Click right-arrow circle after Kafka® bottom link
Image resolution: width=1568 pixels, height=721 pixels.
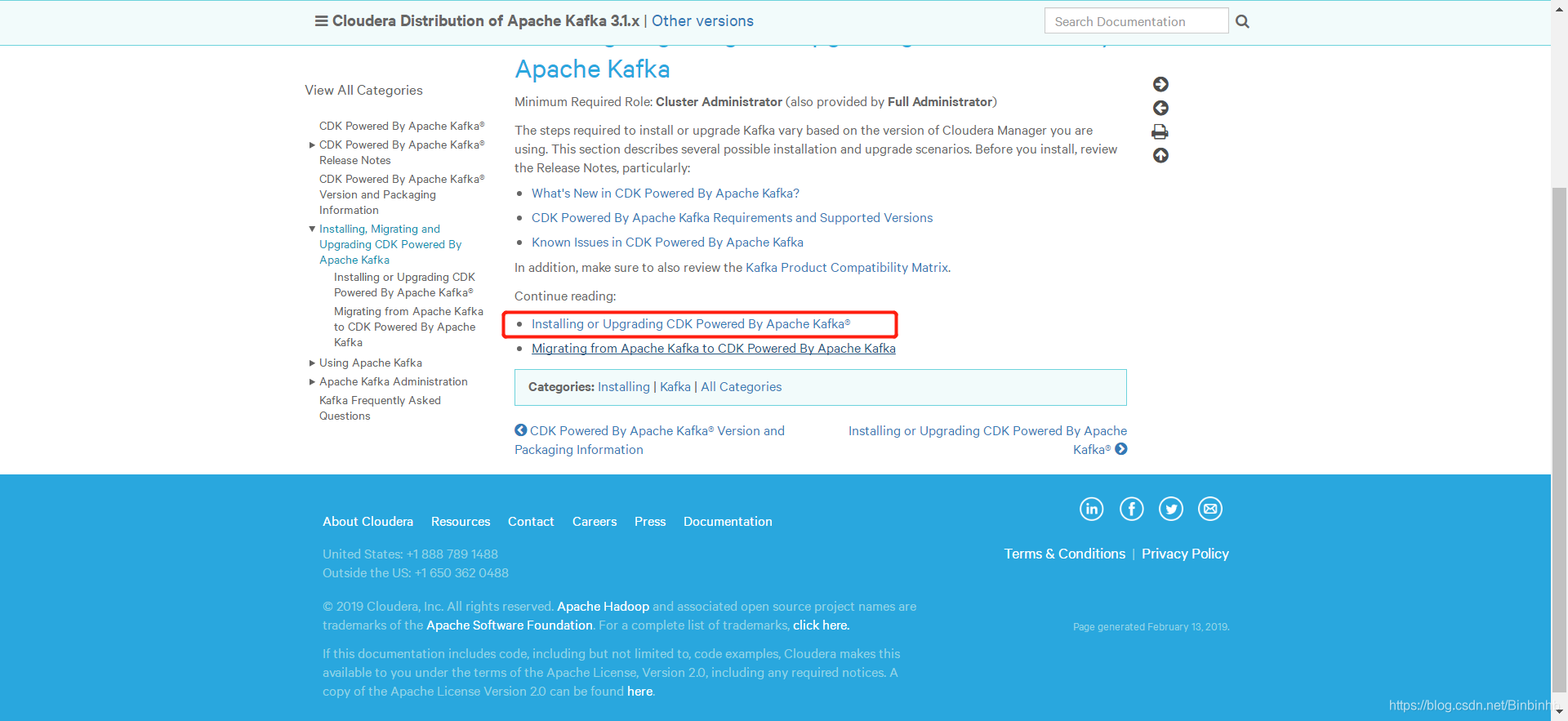[x=1121, y=448]
